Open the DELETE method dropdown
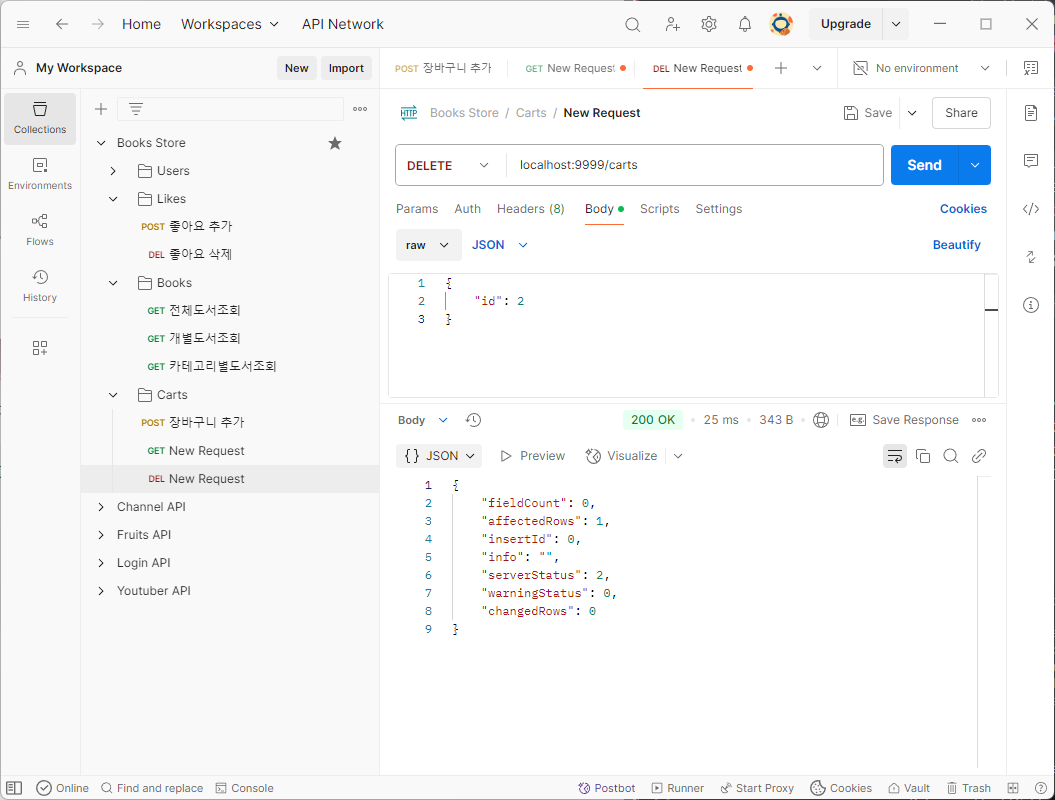This screenshot has height=800, width=1055. (x=448, y=165)
